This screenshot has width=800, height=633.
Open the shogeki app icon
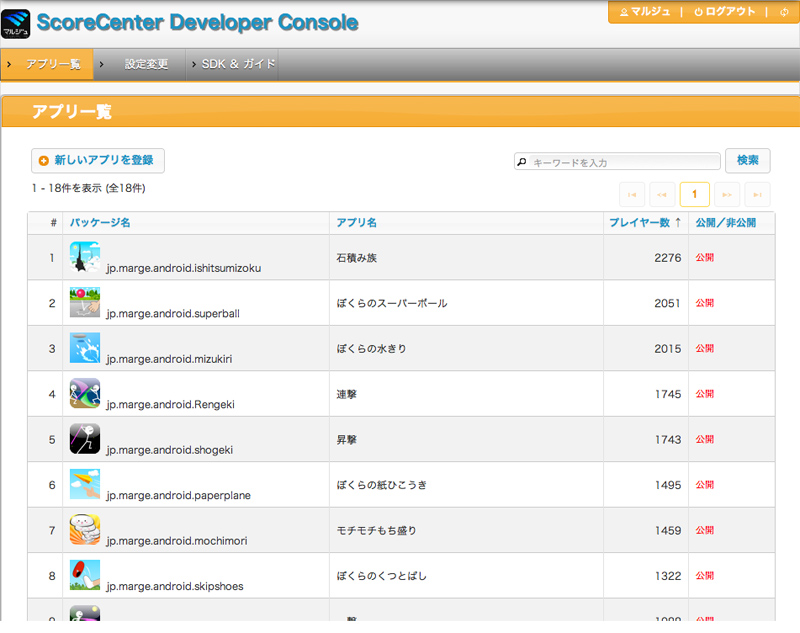[84, 439]
